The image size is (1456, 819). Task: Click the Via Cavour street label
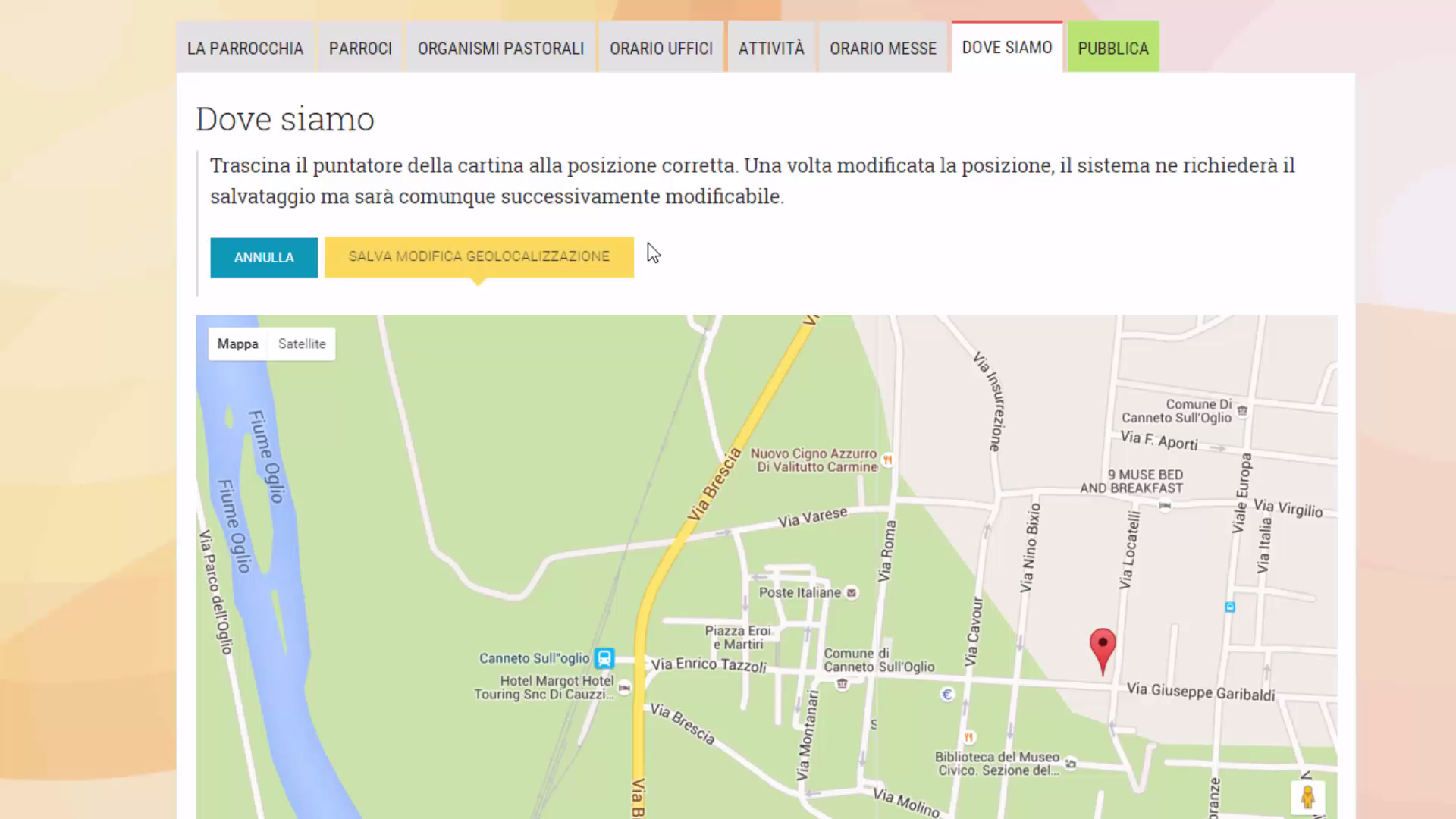tap(974, 632)
